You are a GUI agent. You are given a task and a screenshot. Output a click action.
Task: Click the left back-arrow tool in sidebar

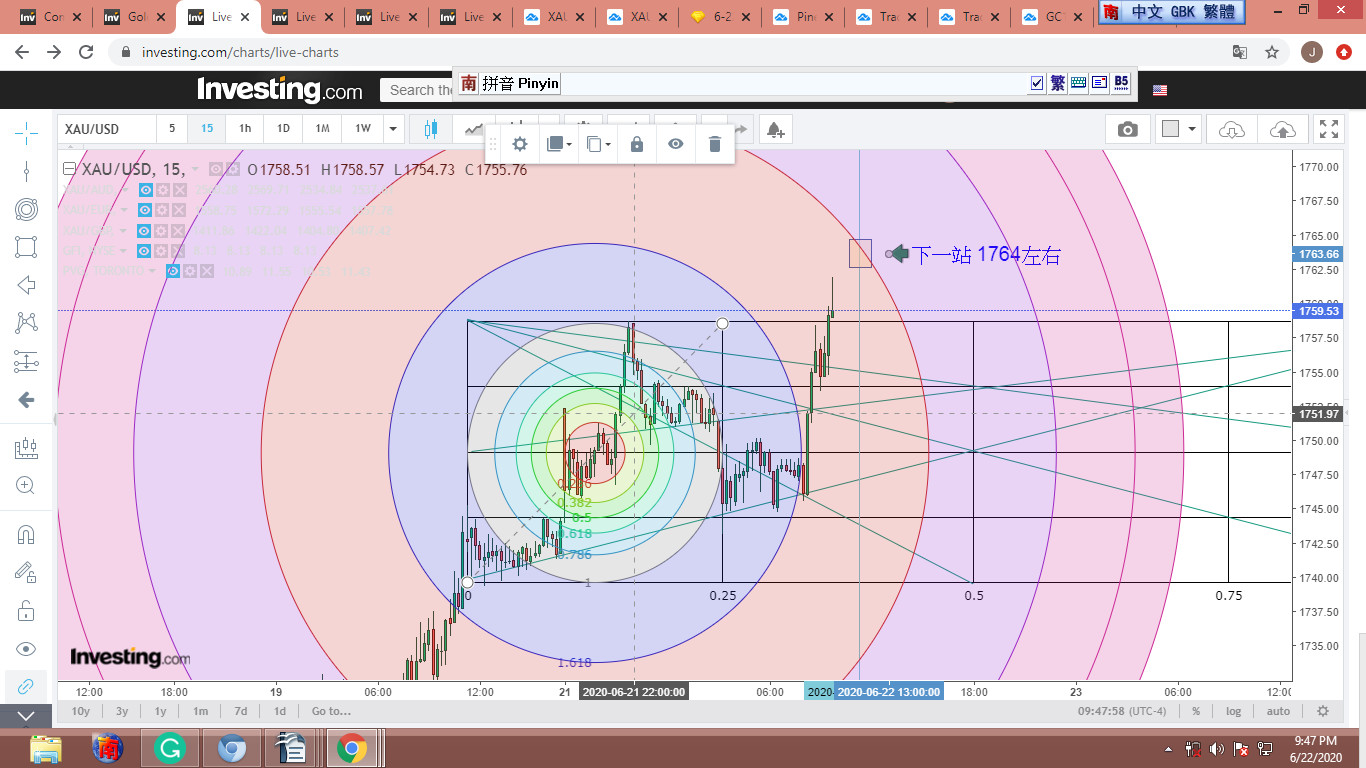pyautogui.click(x=26, y=400)
